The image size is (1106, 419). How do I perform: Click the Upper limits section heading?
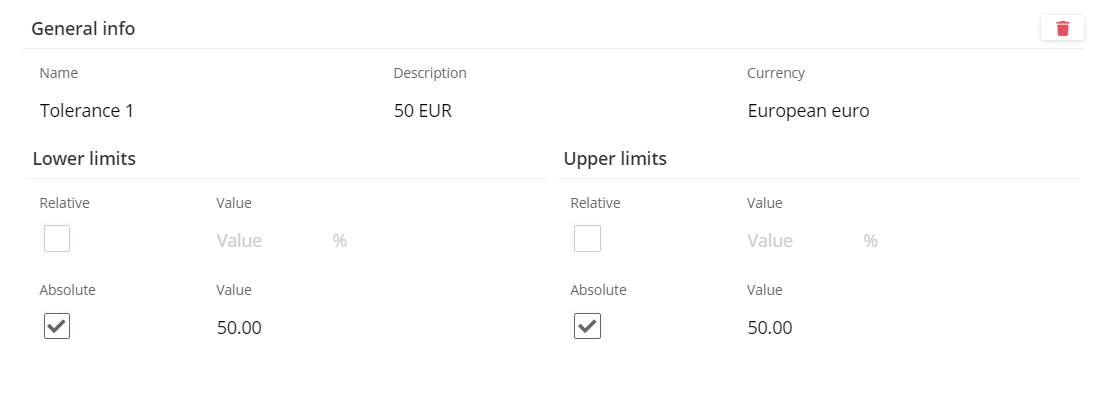pos(615,159)
